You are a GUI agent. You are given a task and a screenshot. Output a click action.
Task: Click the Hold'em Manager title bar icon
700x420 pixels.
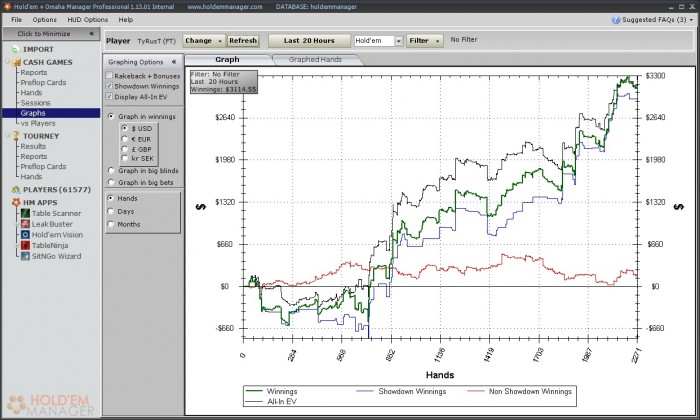7,6
